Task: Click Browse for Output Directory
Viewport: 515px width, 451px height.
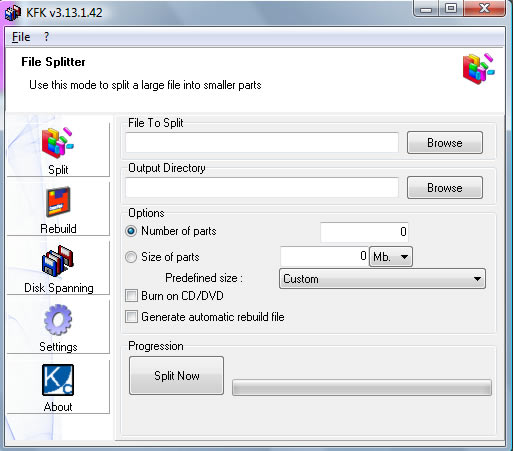Action: [x=445, y=187]
